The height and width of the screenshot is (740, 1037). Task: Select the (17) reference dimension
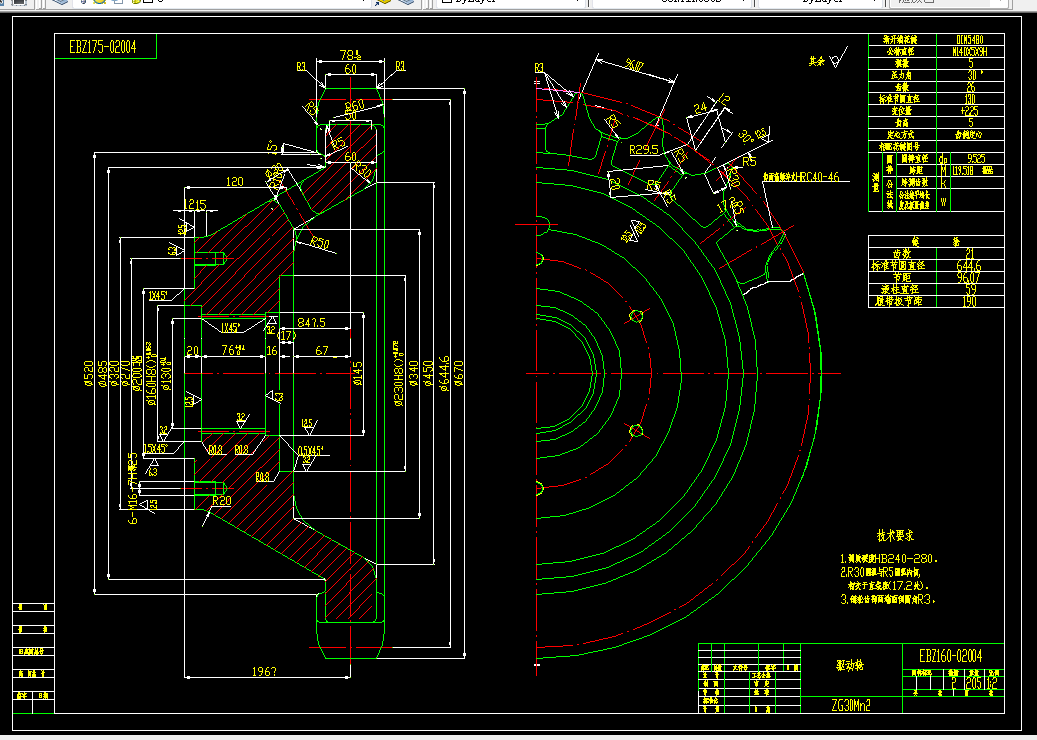(287, 336)
